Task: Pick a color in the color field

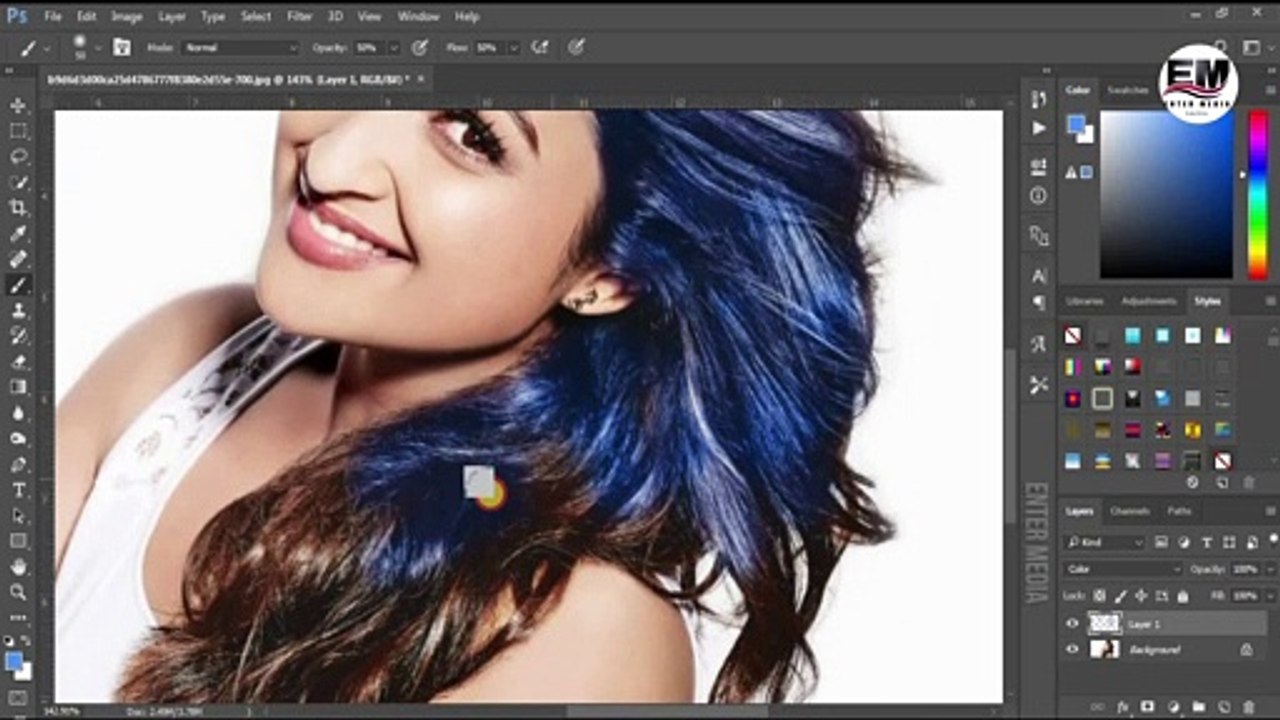Action: [1166, 194]
